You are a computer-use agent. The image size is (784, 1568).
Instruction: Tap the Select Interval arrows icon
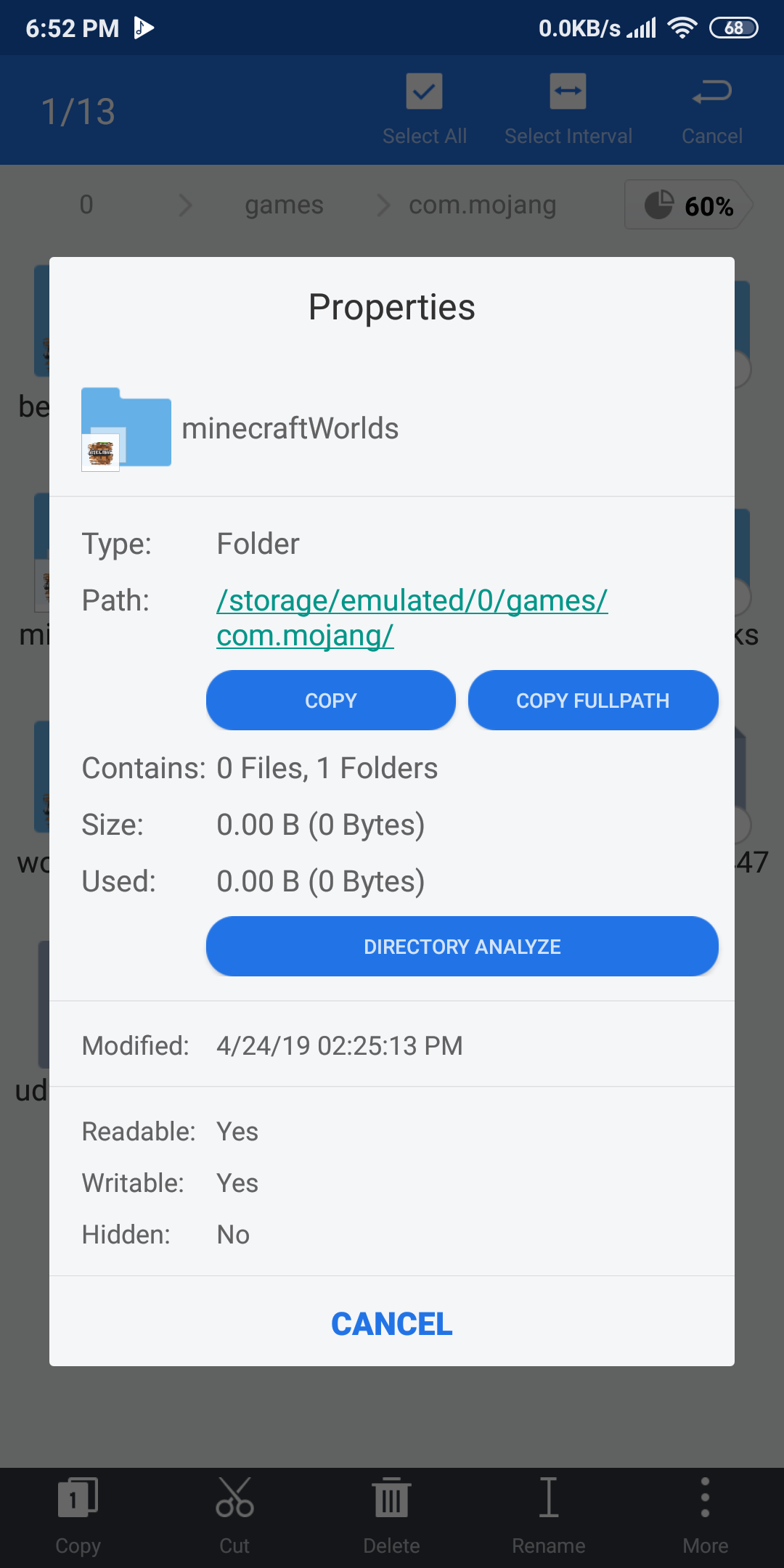568,91
